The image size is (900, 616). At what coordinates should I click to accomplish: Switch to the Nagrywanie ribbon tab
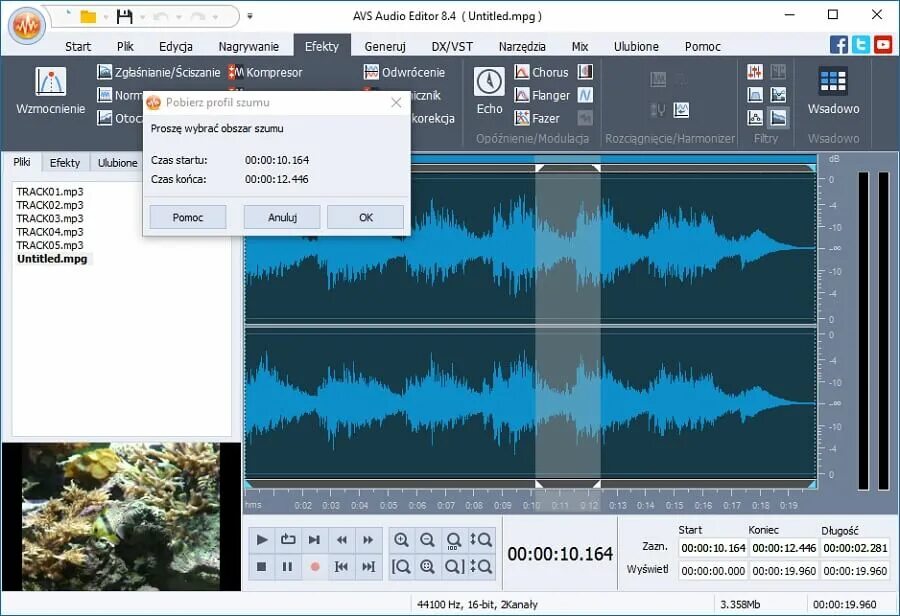pyautogui.click(x=249, y=47)
